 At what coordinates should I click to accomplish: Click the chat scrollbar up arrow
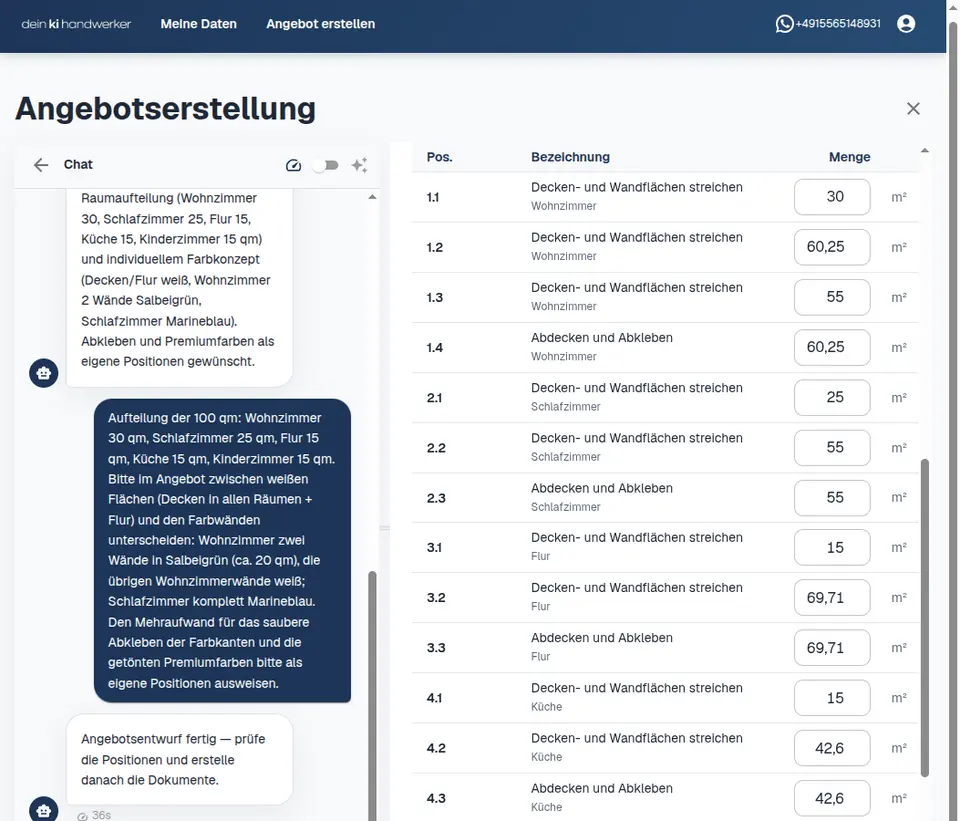point(372,197)
